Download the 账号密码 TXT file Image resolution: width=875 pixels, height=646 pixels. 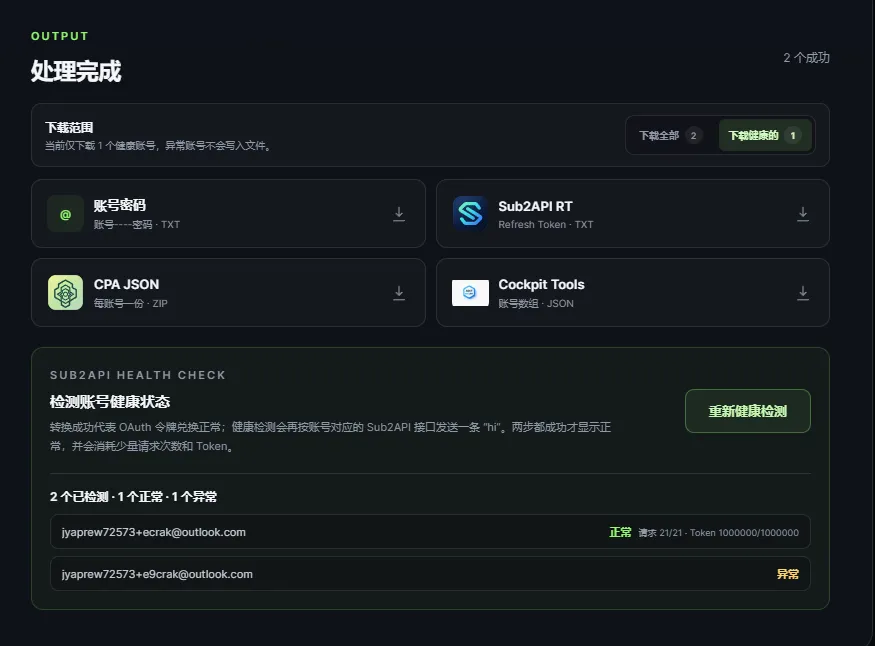(398, 214)
